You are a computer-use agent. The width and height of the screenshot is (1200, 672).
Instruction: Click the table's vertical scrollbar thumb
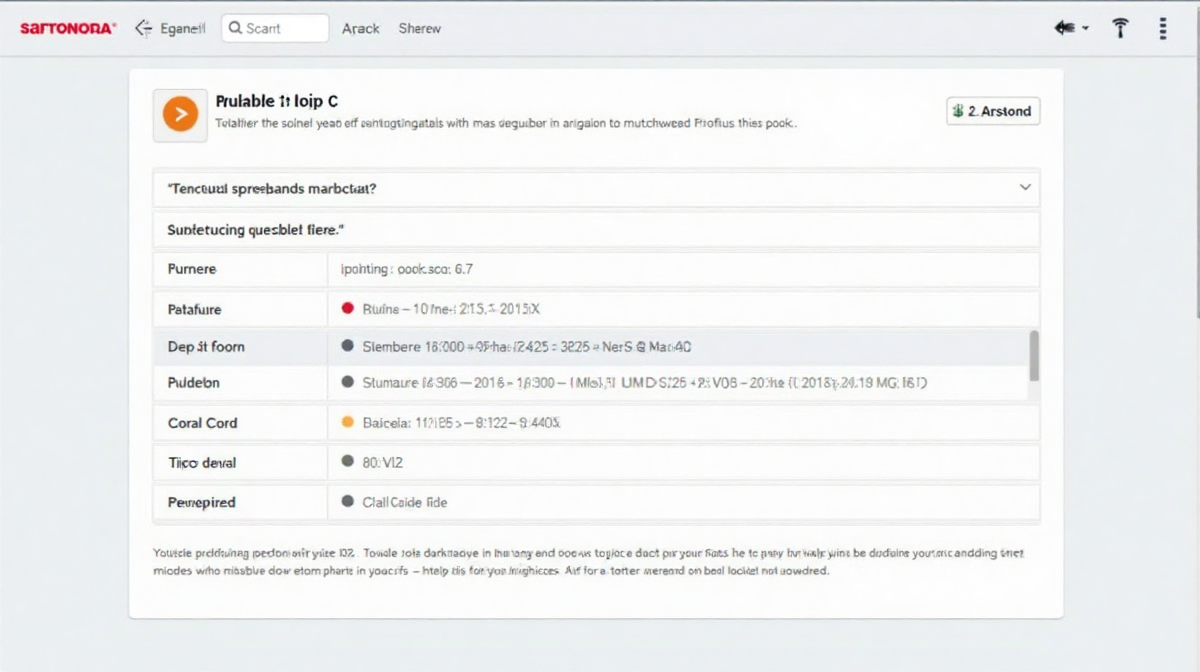click(1034, 356)
